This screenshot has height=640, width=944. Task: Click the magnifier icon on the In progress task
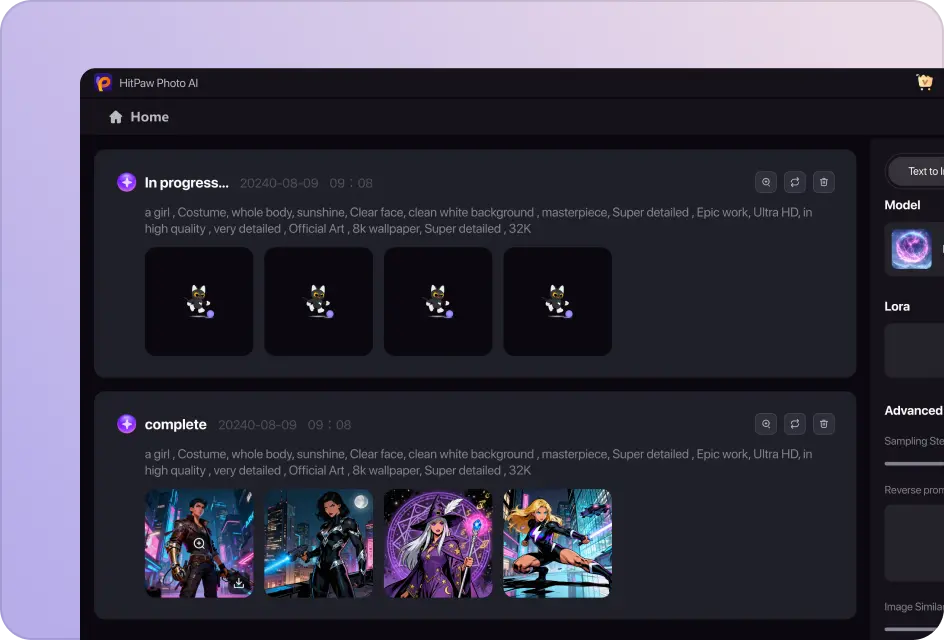[766, 182]
